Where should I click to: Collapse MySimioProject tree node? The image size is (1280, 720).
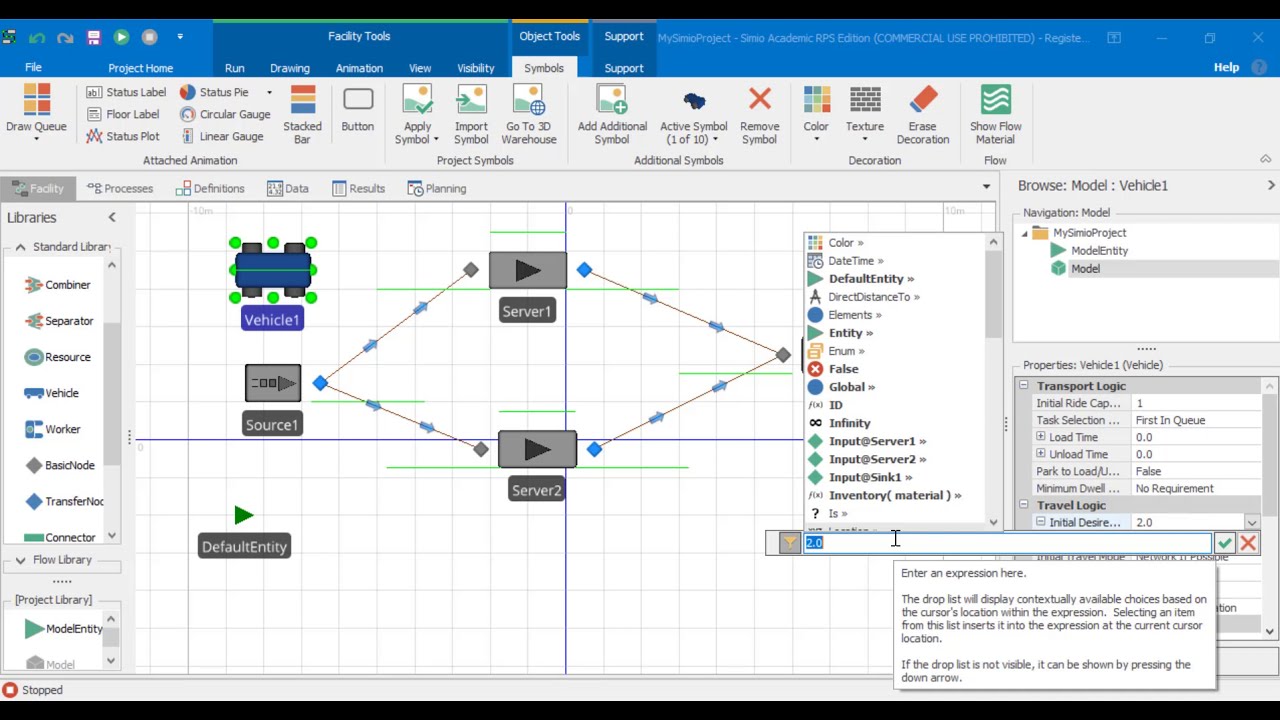coord(1024,233)
